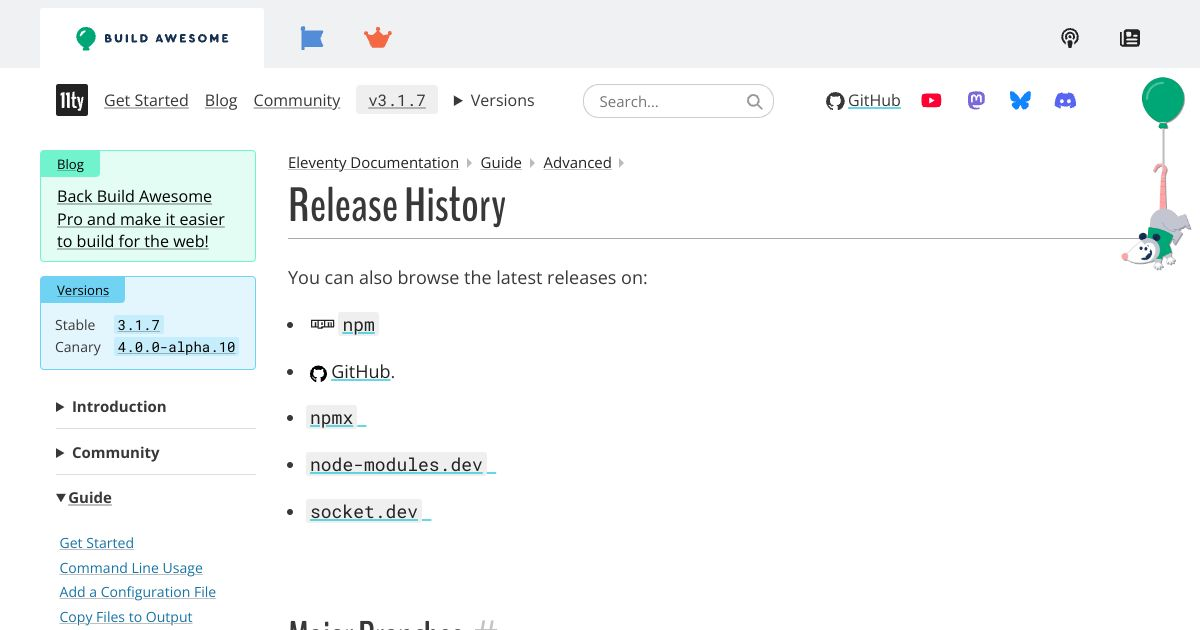Go to Get Started in navigation
Image resolution: width=1200 pixels, height=630 pixels.
point(146,100)
